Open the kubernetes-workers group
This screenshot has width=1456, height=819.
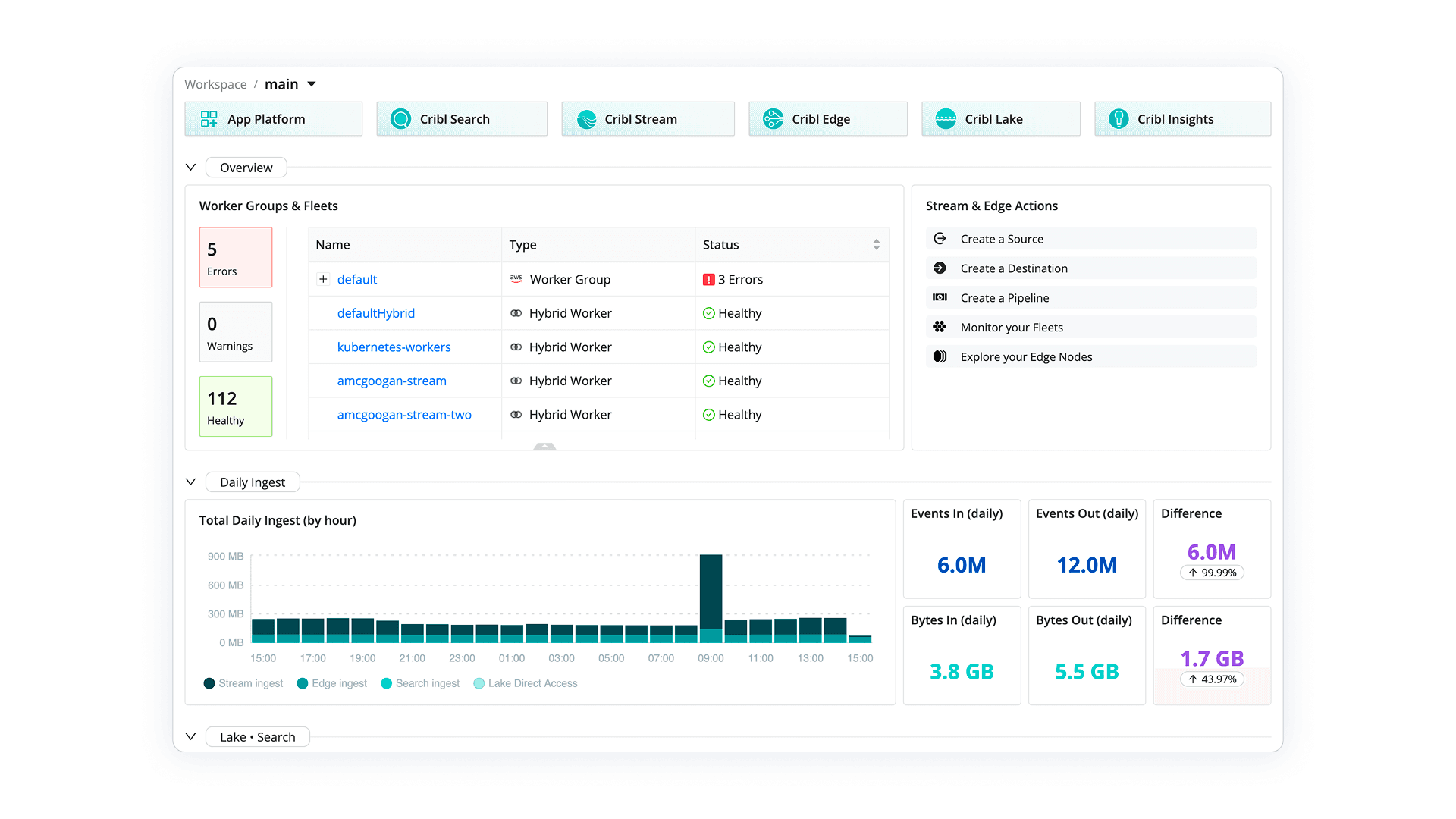[394, 347]
